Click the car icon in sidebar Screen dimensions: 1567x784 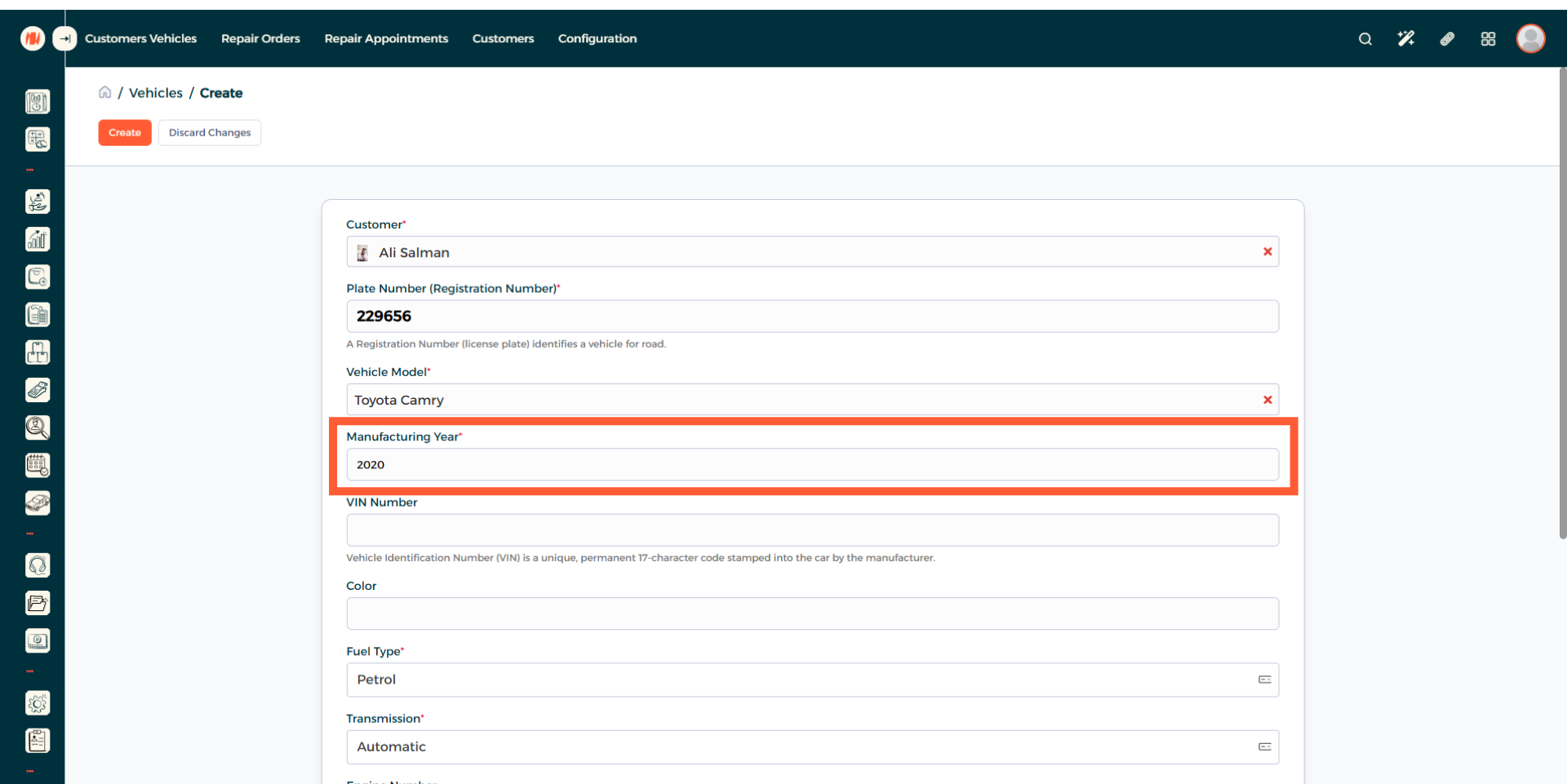pyautogui.click(x=38, y=503)
